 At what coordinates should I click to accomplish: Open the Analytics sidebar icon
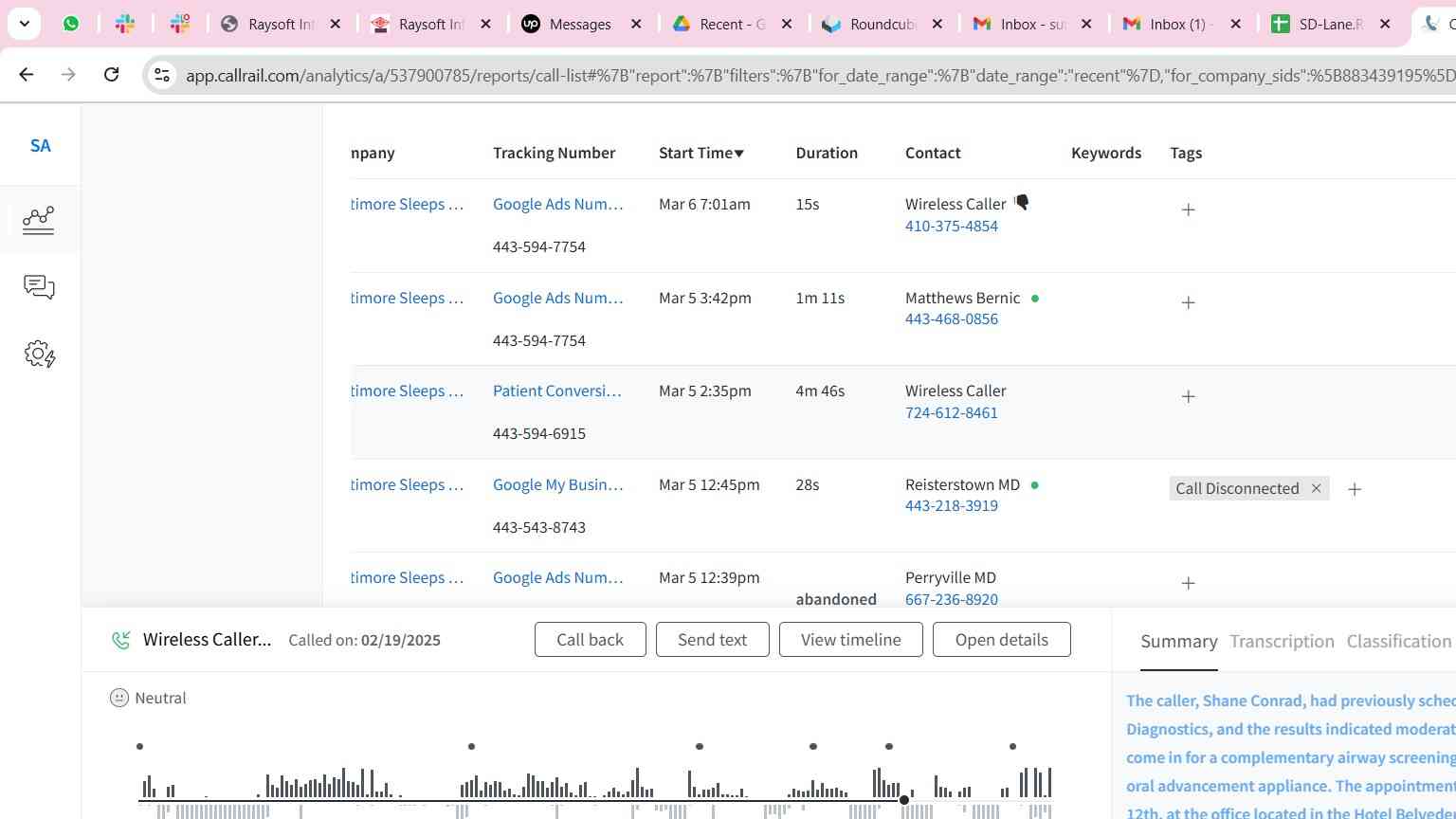(39, 220)
